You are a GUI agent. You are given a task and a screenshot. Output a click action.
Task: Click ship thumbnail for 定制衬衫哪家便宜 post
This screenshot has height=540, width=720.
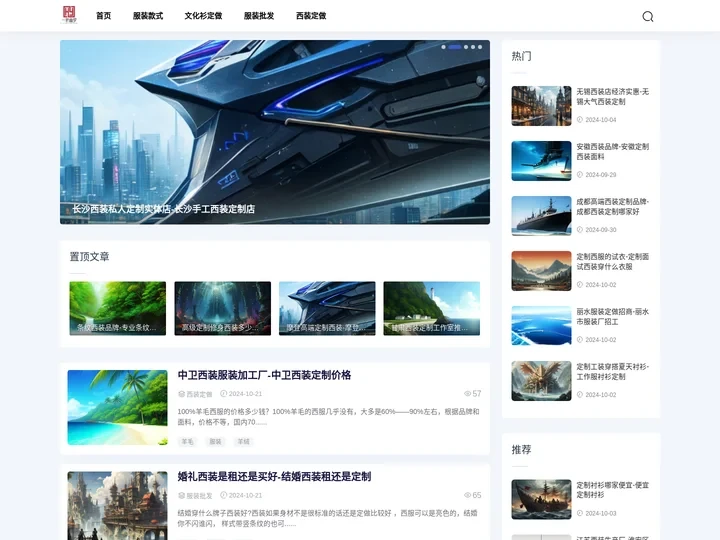pos(541,499)
